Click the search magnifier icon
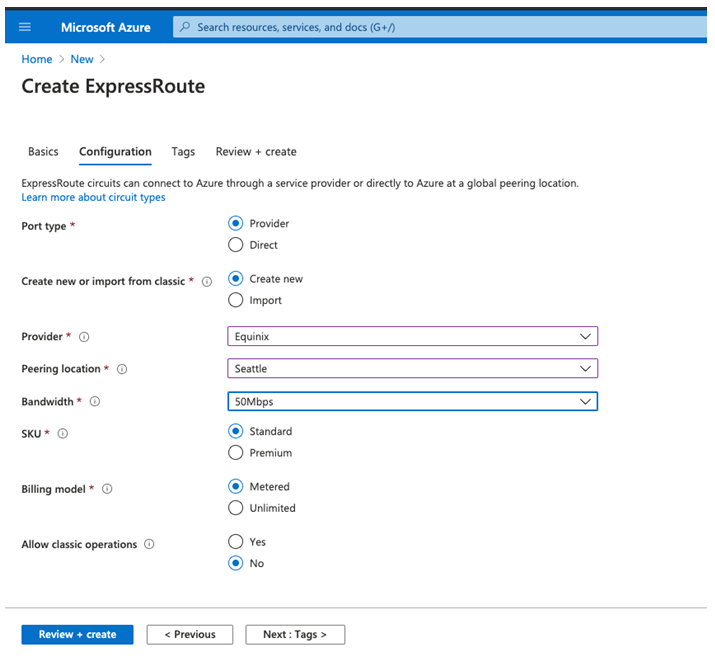715x661 pixels. click(x=185, y=27)
